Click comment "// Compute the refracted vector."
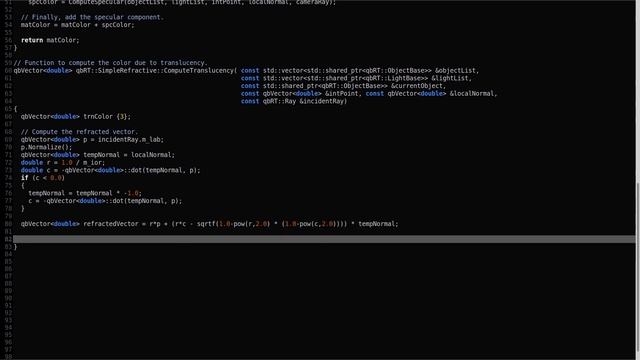This screenshot has width=640, height=360. coord(80,132)
